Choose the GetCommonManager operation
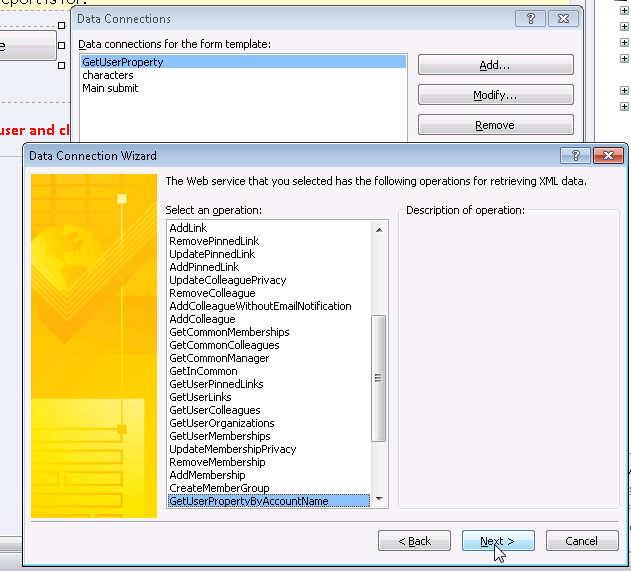Image resolution: width=631 pixels, height=571 pixels. (x=219, y=358)
